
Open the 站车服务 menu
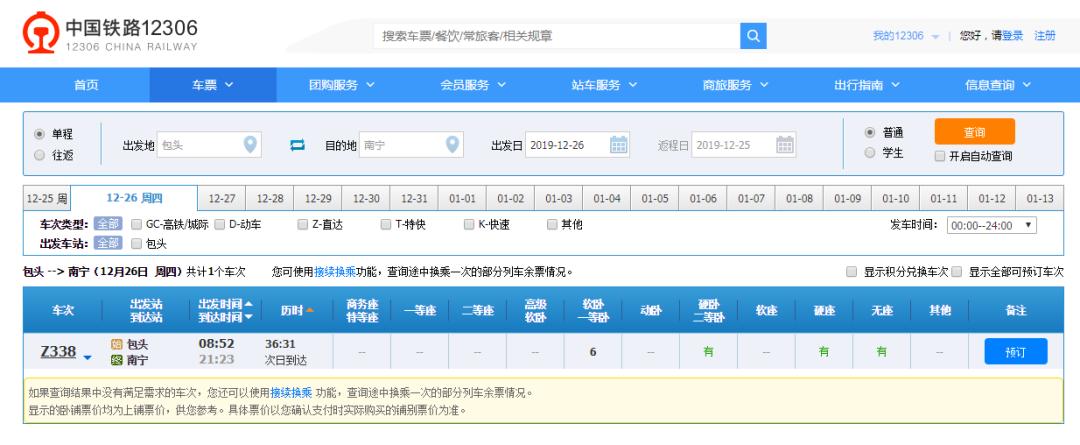point(605,85)
